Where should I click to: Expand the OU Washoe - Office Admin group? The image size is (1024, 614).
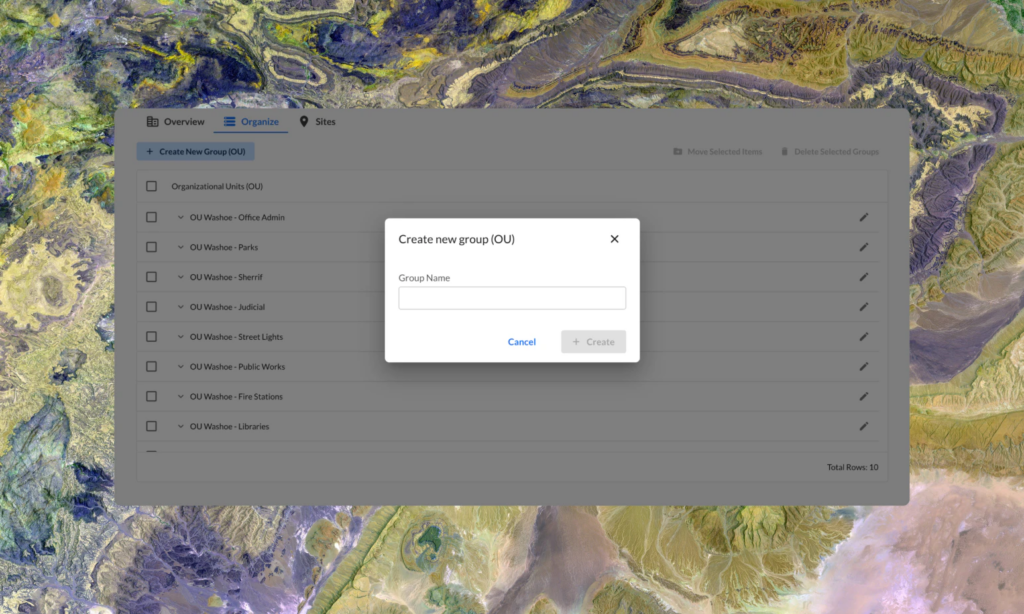coord(180,217)
